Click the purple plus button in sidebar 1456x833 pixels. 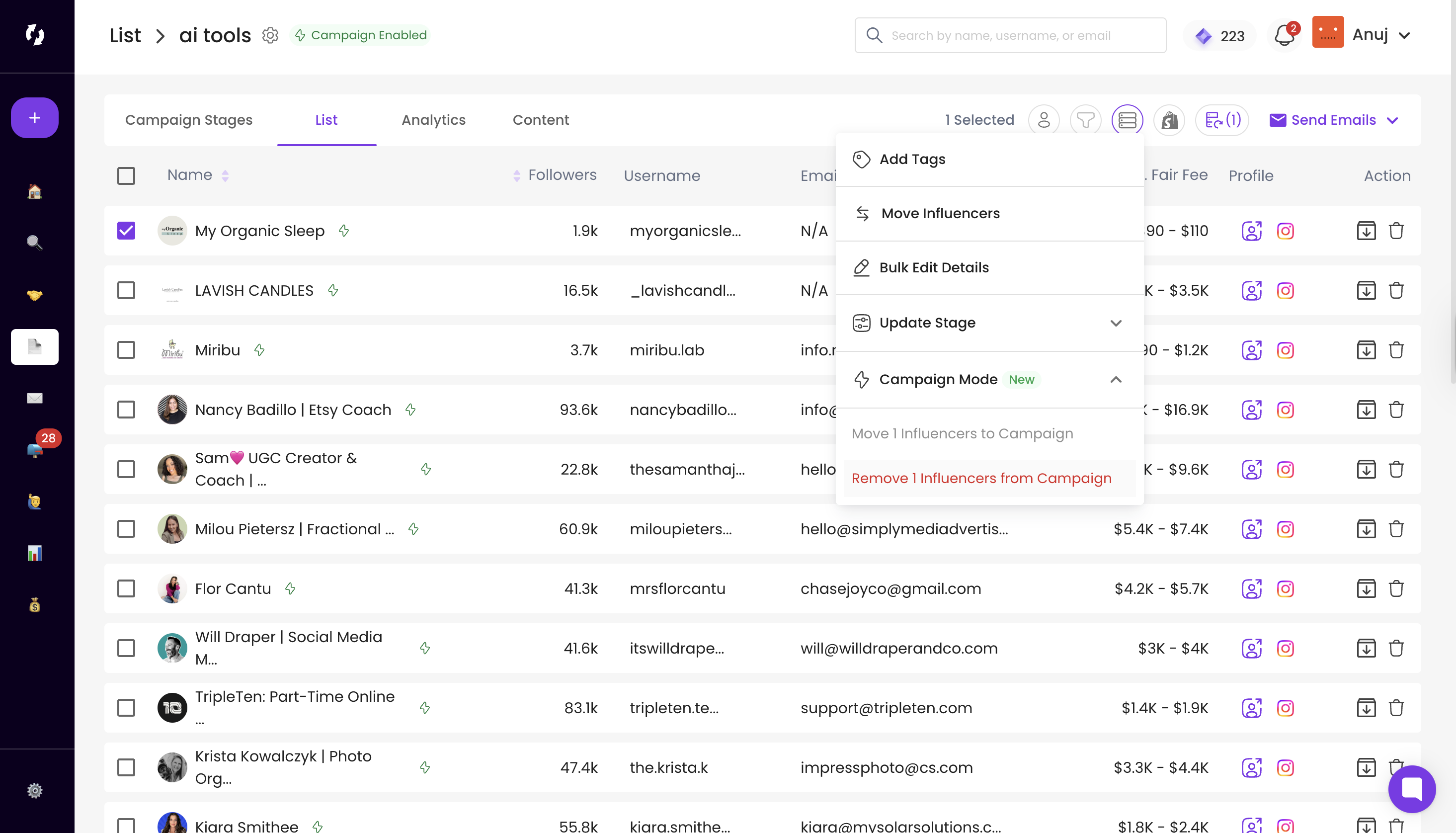(x=34, y=118)
